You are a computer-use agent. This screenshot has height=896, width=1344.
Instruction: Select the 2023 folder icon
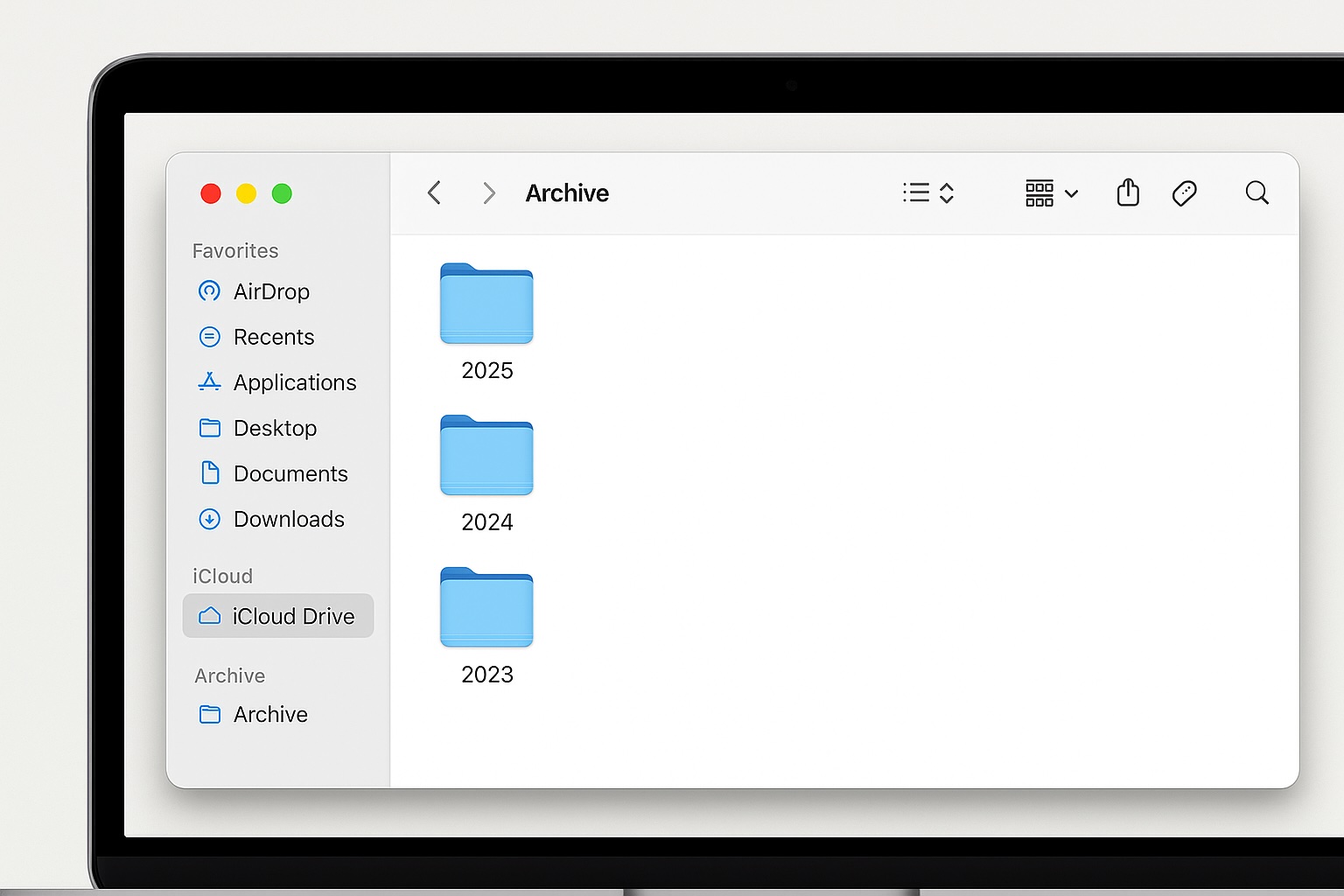[x=486, y=608]
